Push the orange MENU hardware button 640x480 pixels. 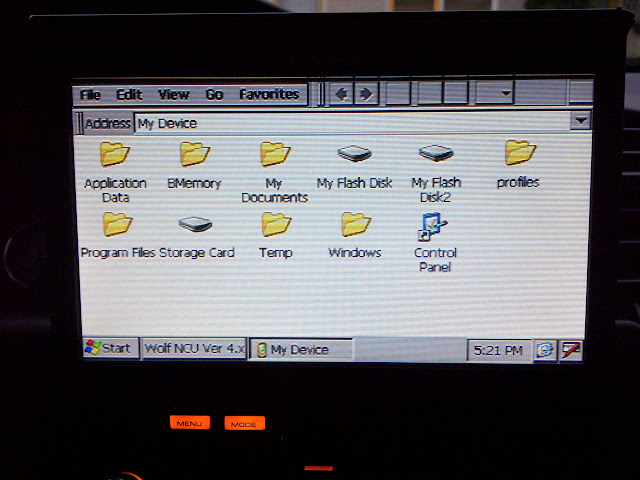tap(190, 423)
